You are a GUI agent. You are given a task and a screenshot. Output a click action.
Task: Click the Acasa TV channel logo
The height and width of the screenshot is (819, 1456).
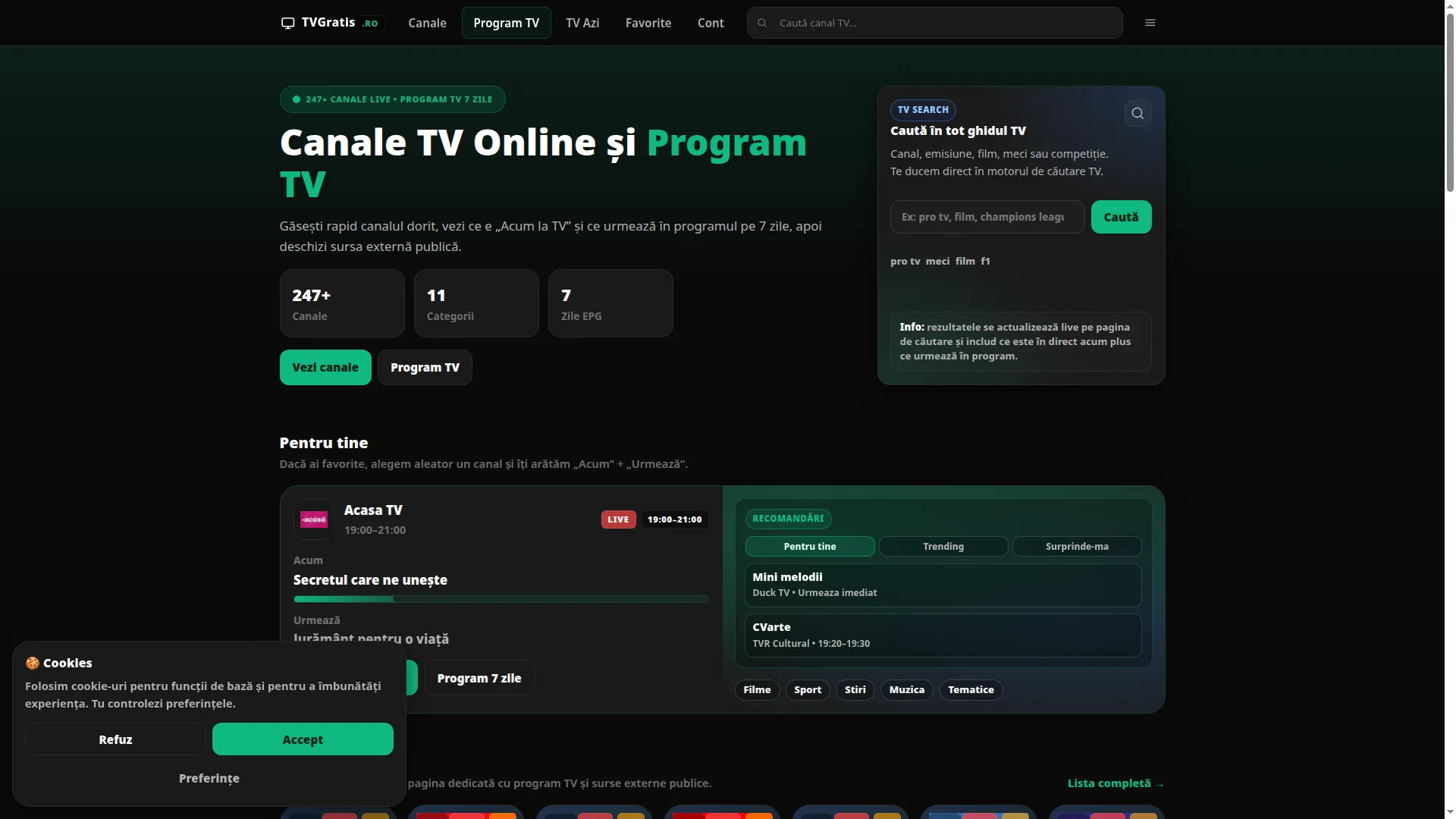coord(314,519)
